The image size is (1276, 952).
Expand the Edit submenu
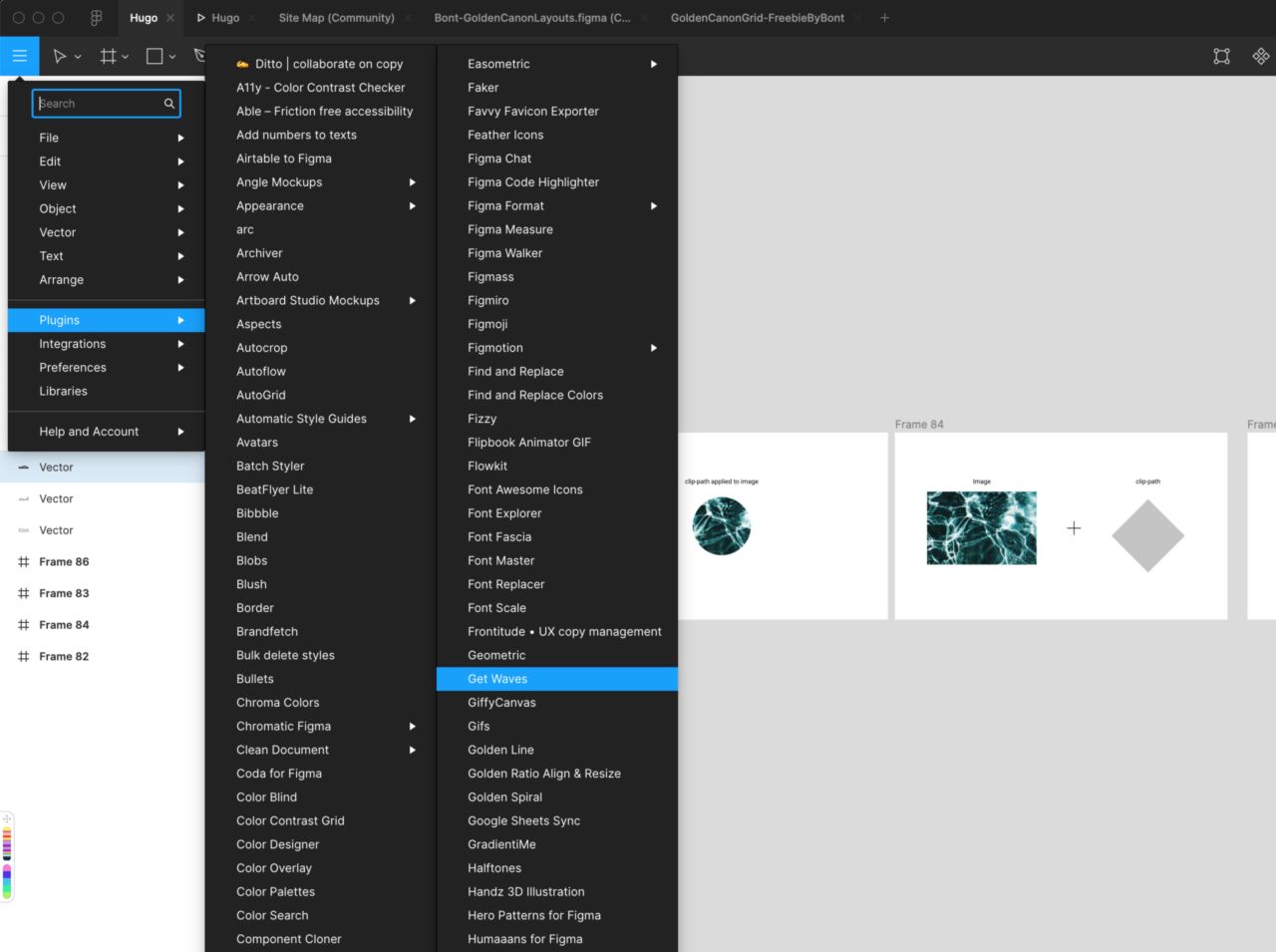pos(106,161)
